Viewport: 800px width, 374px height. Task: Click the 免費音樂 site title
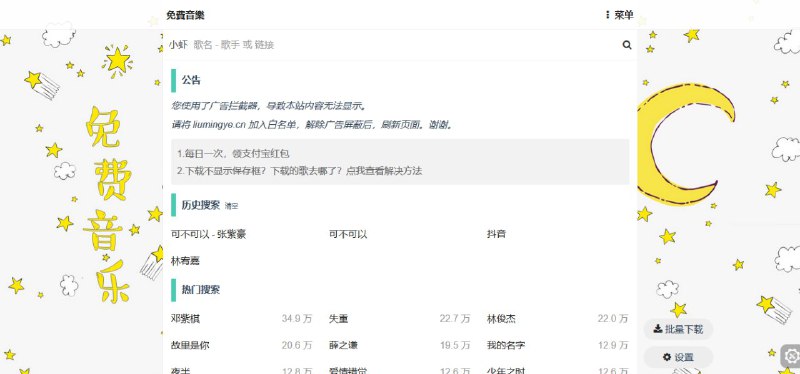pos(185,15)
